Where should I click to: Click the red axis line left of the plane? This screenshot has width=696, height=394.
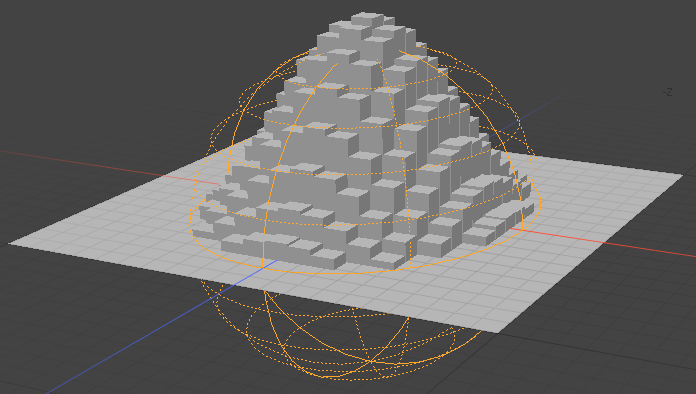89,165
